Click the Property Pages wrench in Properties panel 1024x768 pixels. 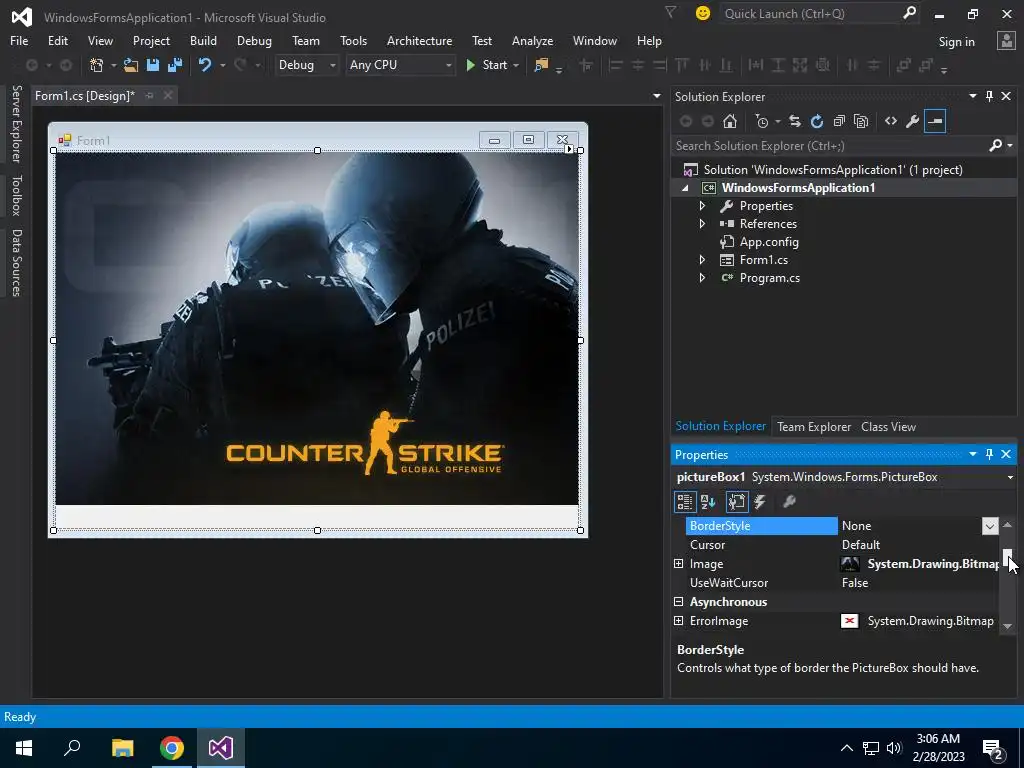point(789,502)
